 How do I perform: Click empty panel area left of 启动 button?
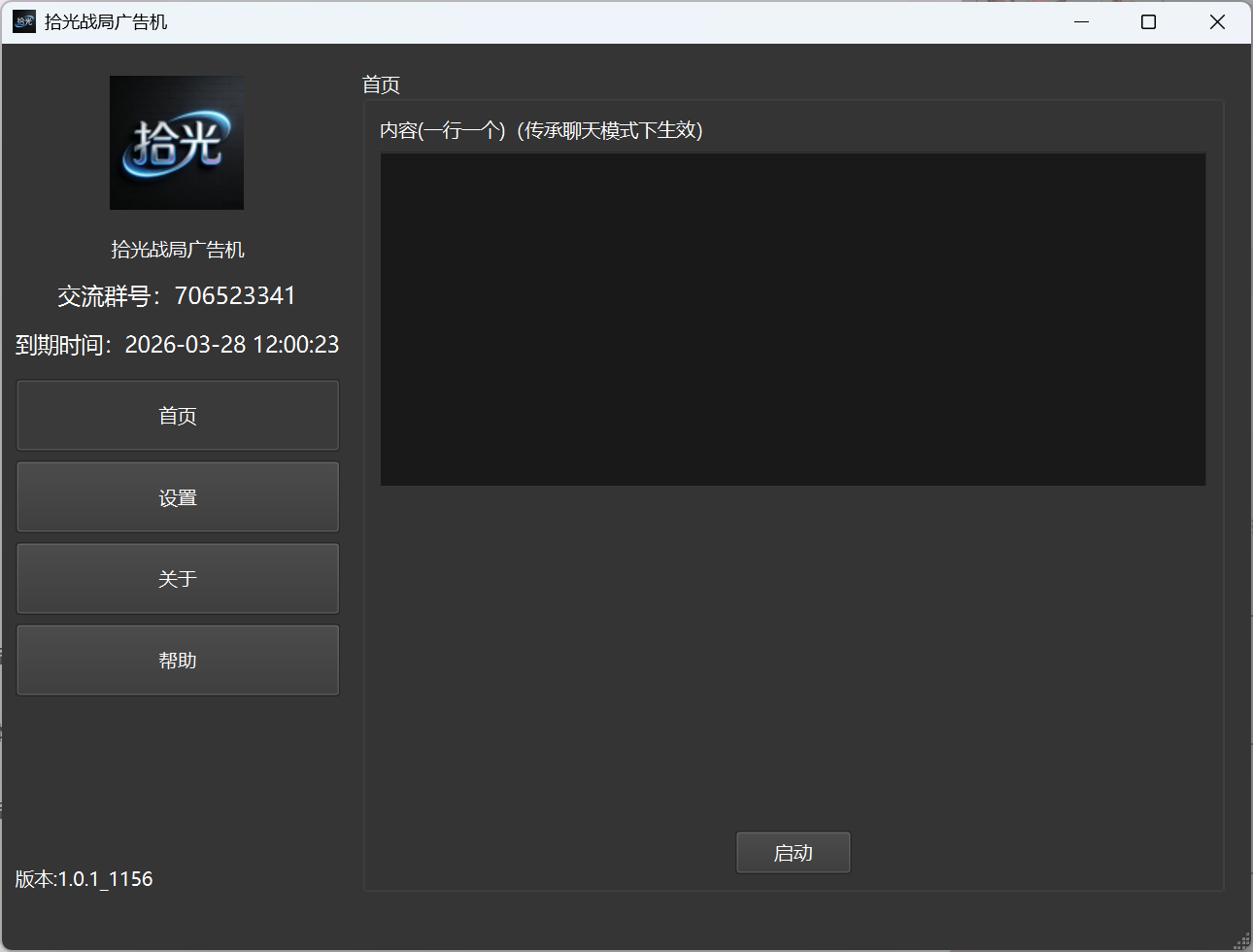pos(550,853)
